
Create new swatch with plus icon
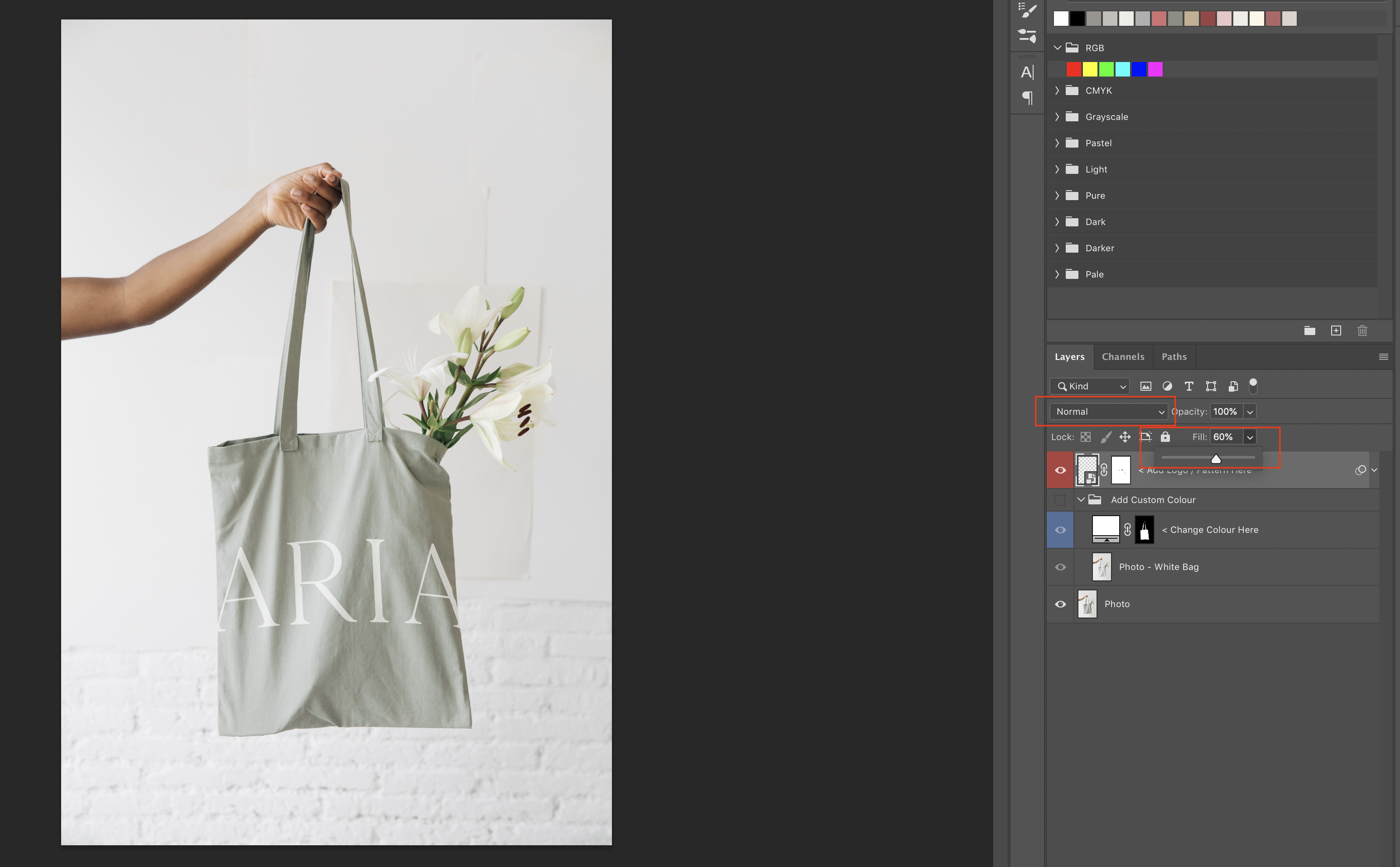[x=1336, y=331]
